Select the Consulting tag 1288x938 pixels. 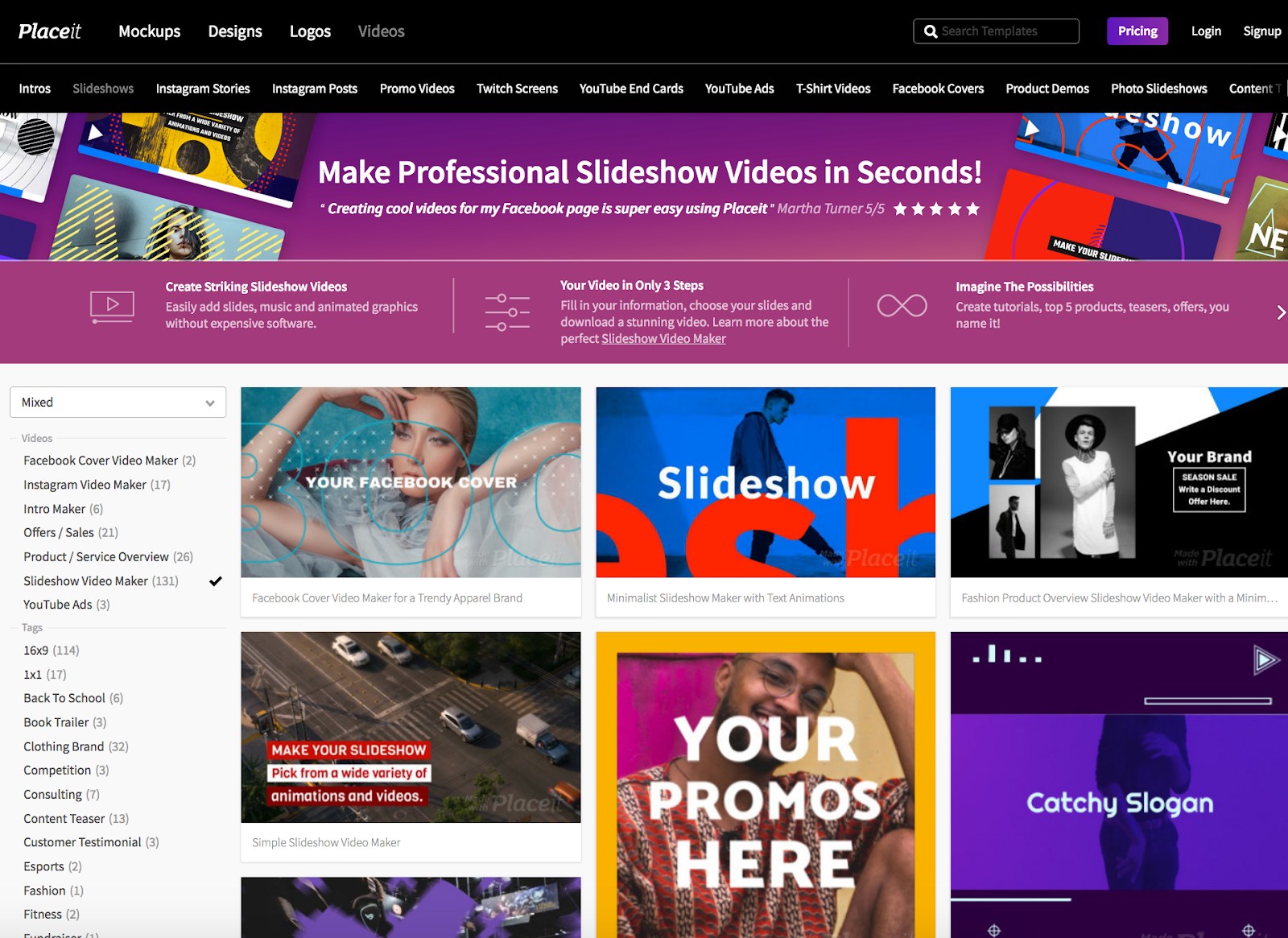[x=61, y=795]
